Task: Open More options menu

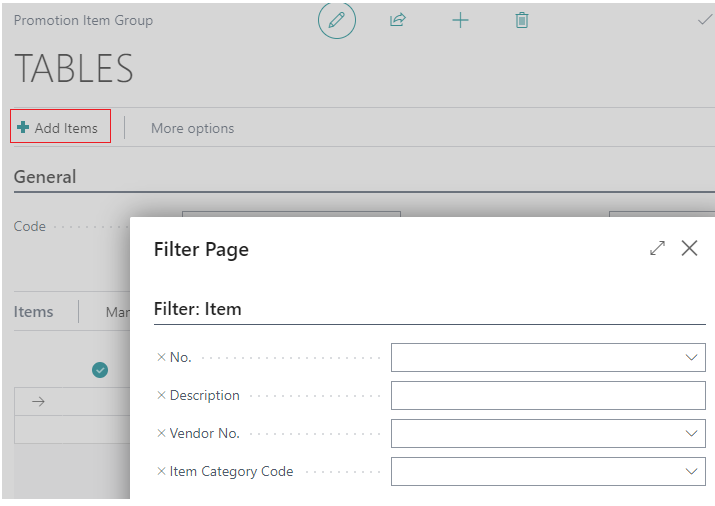Action: (x=192, y=128)
